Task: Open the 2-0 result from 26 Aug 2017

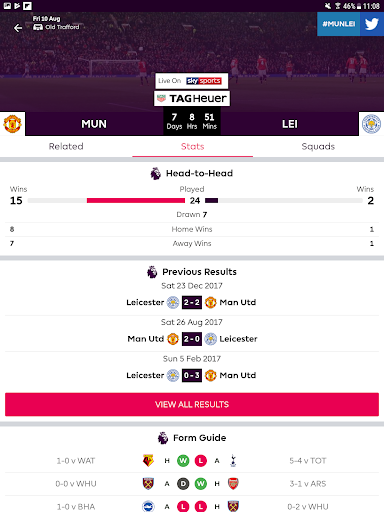Action: [192, 339]
